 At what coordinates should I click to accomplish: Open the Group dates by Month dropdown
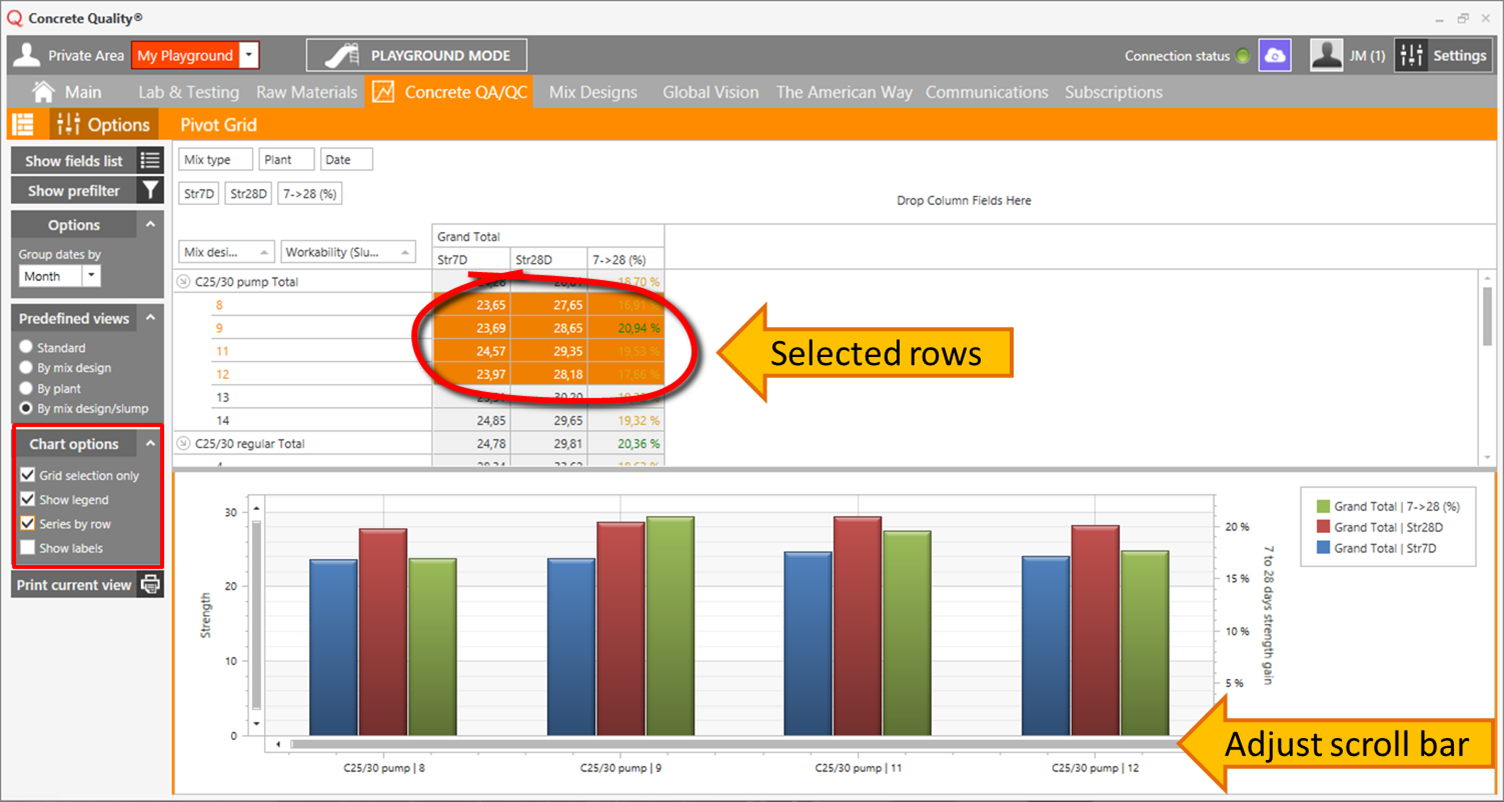(91, 276)
